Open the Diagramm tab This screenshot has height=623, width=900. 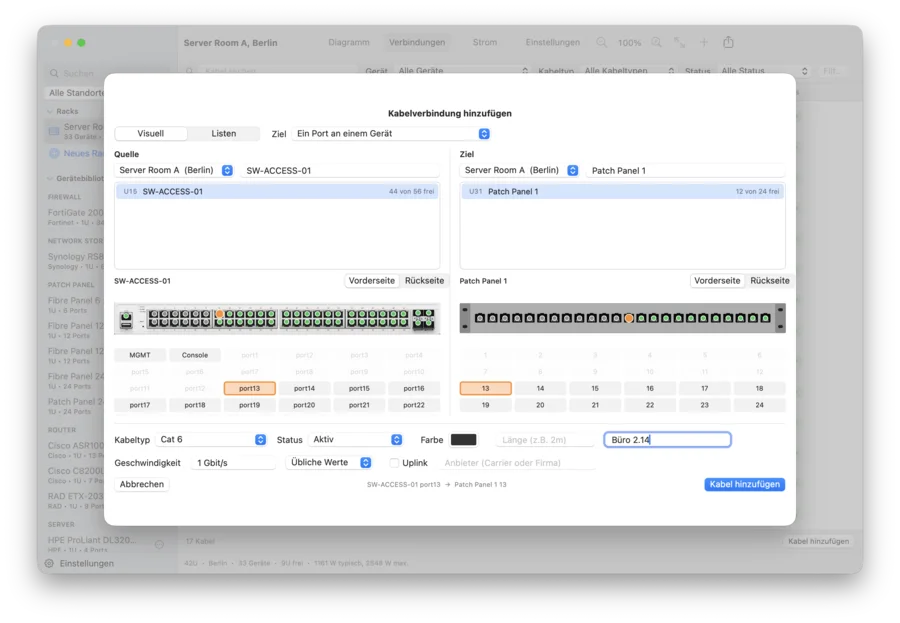349,42
